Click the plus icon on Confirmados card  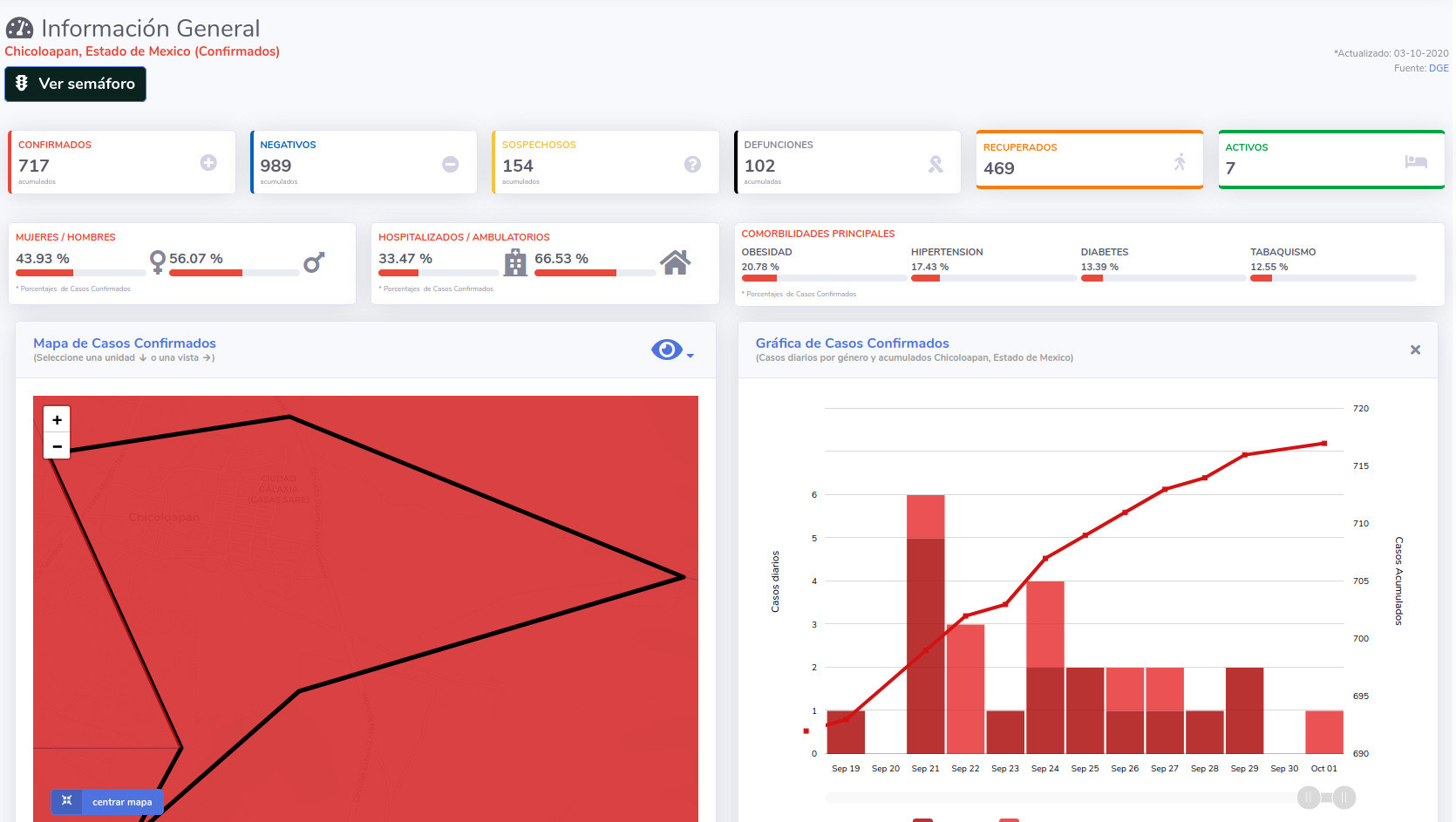[x=208, y=162]
